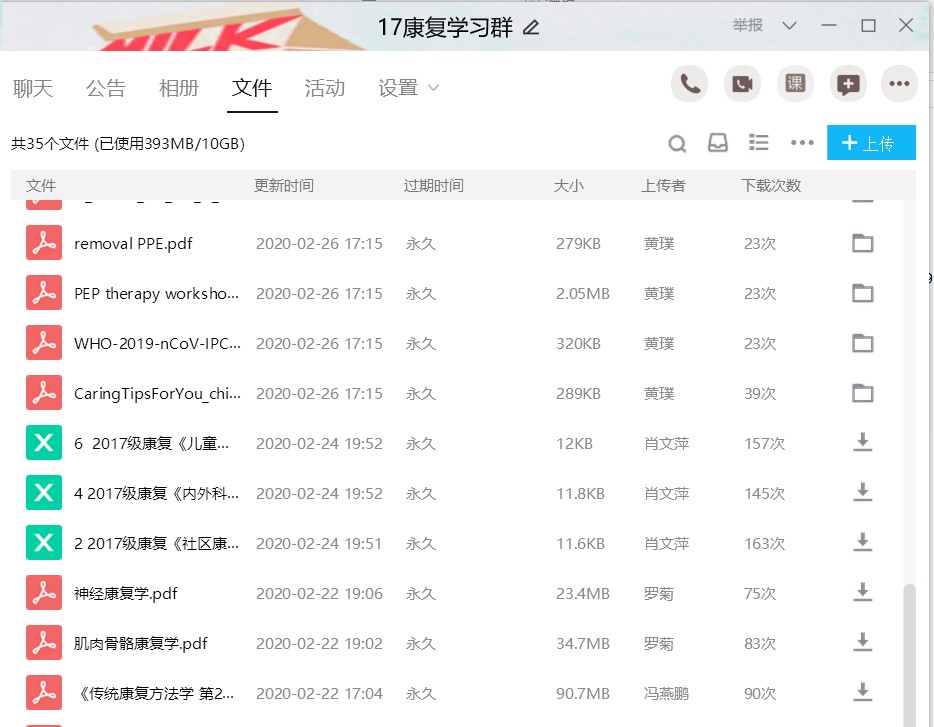Viewport: 934px width, 727px height.
Task: Click uploader 肖文萍 on the 157次 row
Action: 666,443
